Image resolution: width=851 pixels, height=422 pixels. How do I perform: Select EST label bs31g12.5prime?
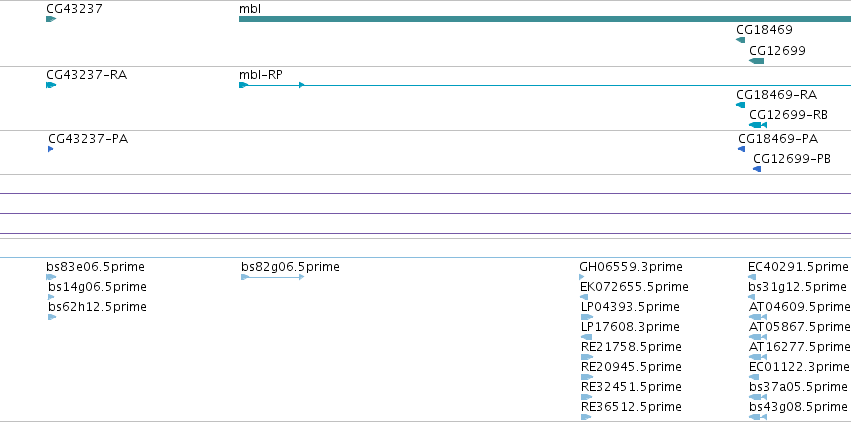pyautogui.click(x=797, y=286)
